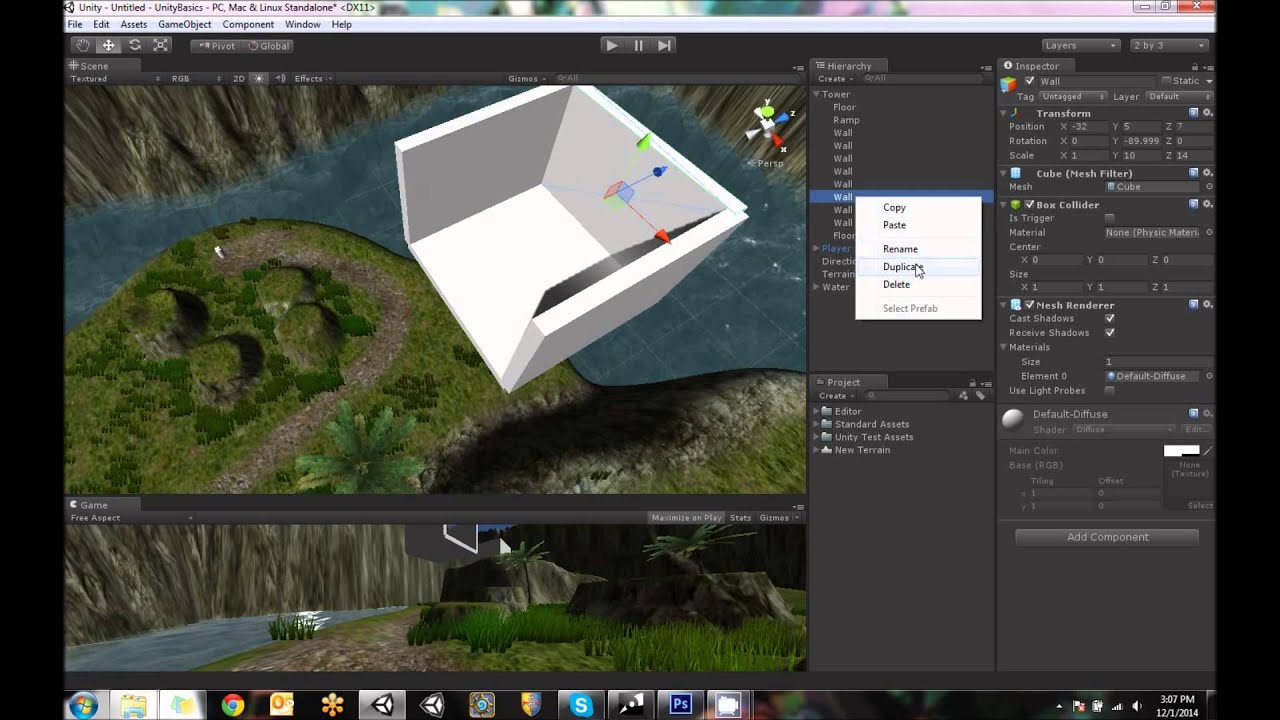Open the Tag Untagged dropdown
Viewport: 1280px width, 720px height.
(x=1073, y=97)
